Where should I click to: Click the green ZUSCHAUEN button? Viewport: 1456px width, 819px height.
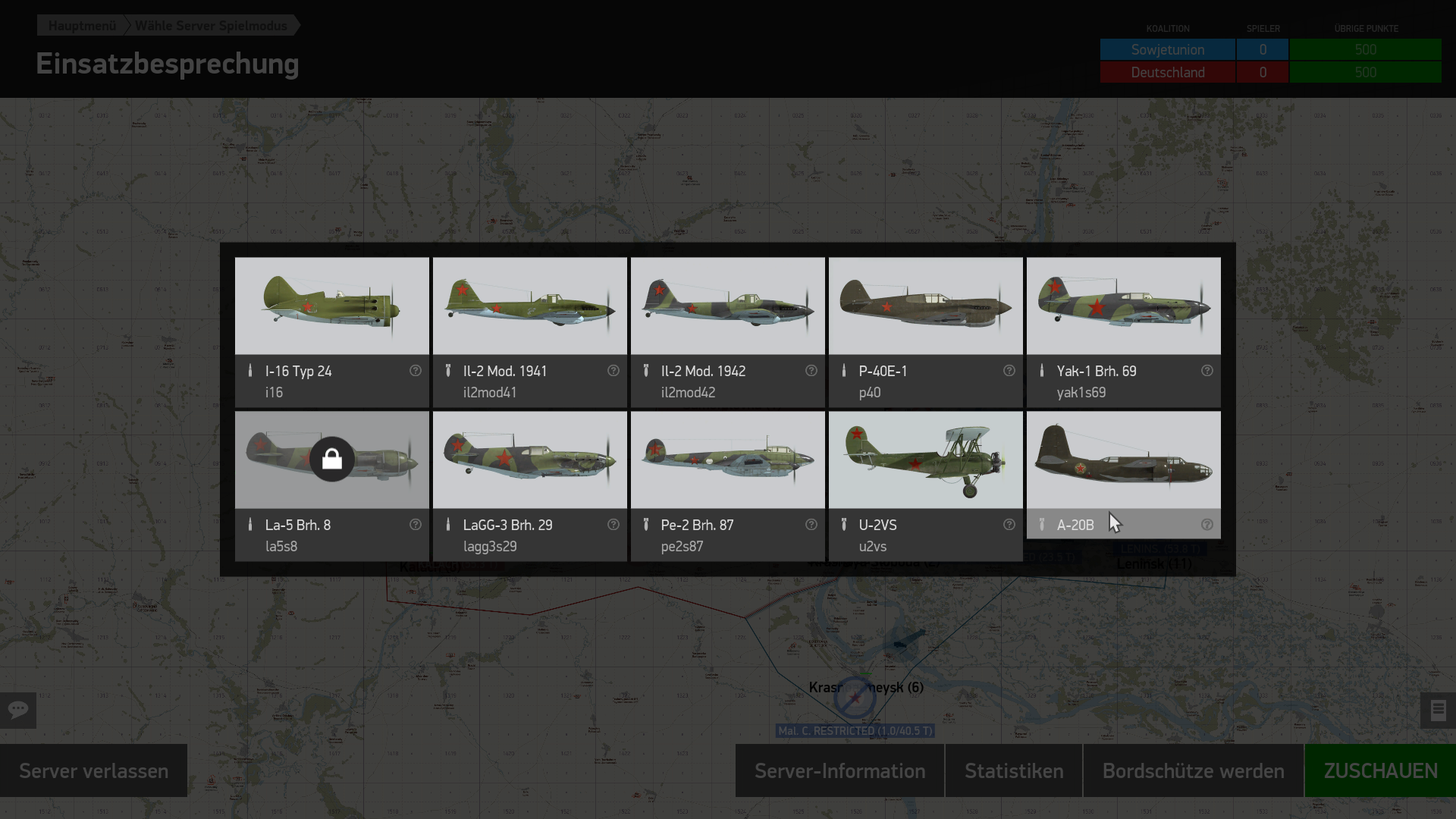point(1380,770)
